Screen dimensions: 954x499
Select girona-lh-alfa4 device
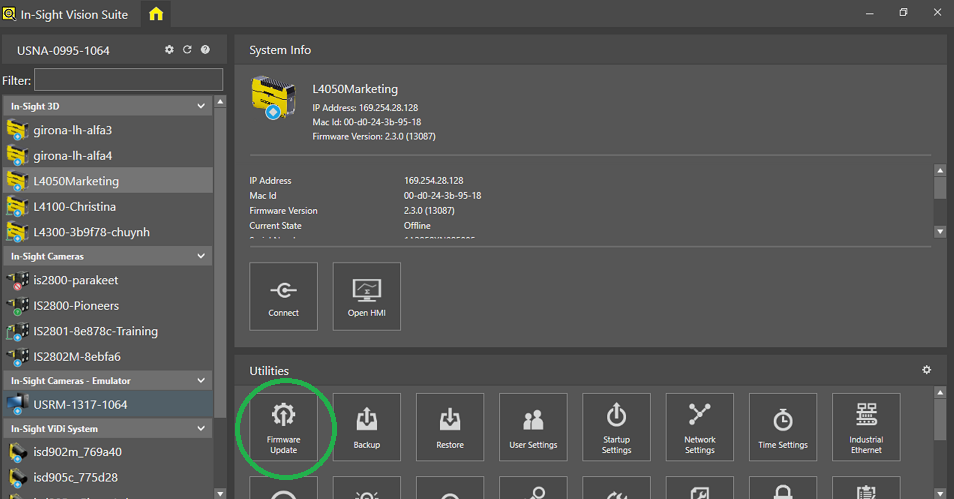pos(108,155)
